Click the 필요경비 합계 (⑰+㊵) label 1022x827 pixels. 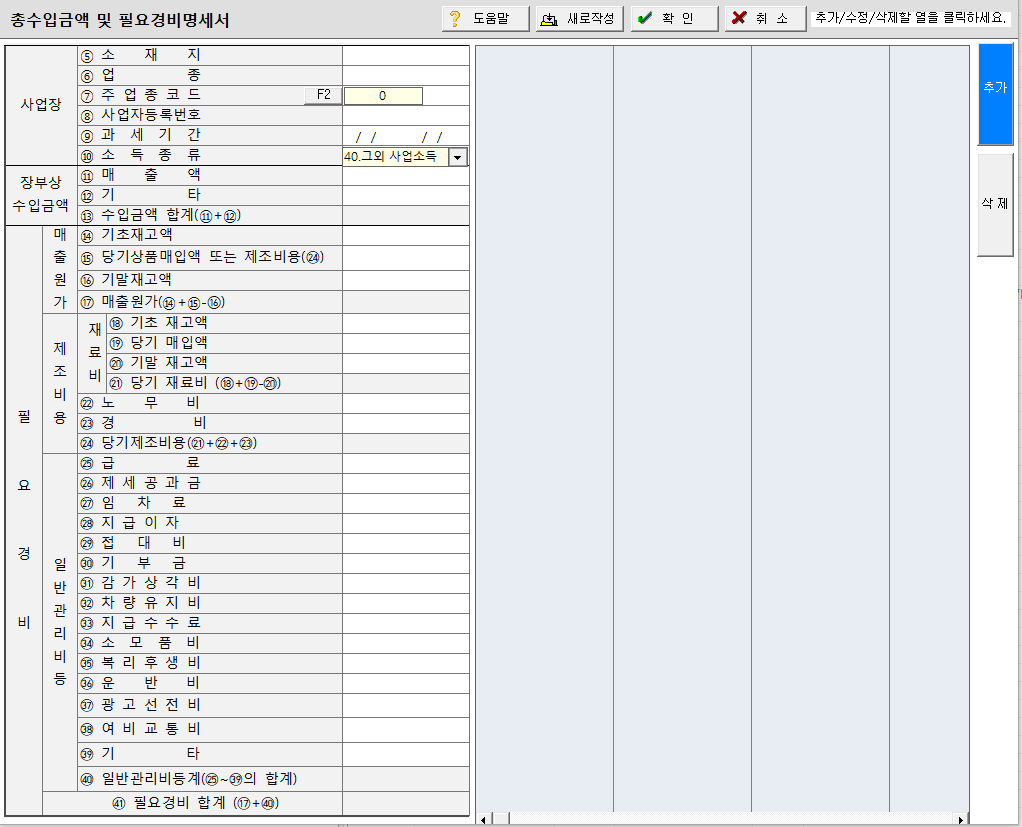point(196,804)
